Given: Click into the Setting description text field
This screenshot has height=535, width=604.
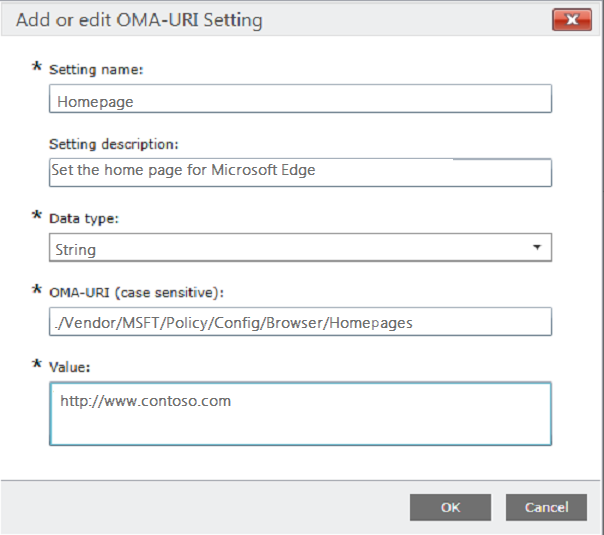Looking at the screenshot, I should tap(300, 172).
